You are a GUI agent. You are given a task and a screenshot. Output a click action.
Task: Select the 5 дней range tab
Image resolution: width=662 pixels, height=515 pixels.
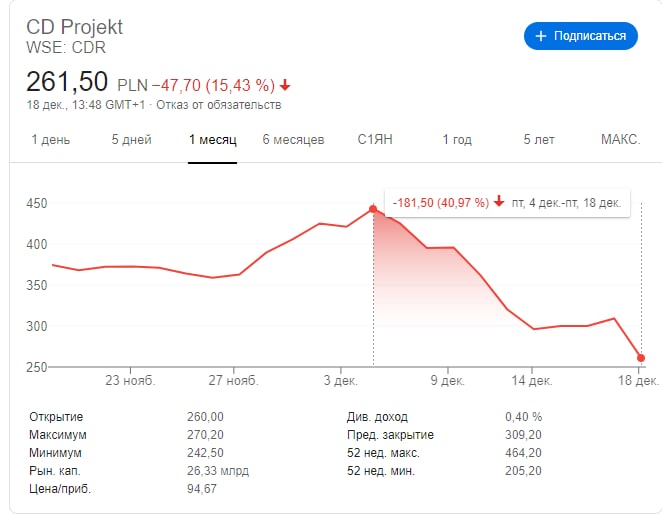131,140
